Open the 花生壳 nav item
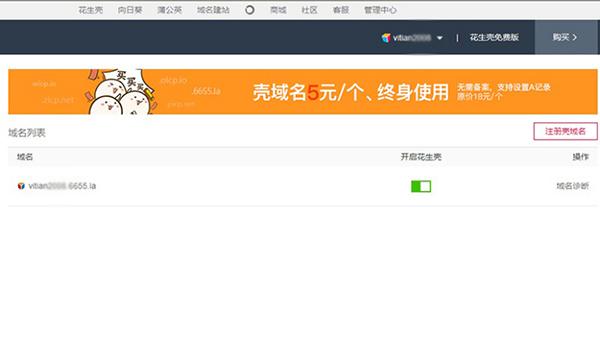Image resolution: width=600 pixels, height=363 pixels. pos(90,10)
